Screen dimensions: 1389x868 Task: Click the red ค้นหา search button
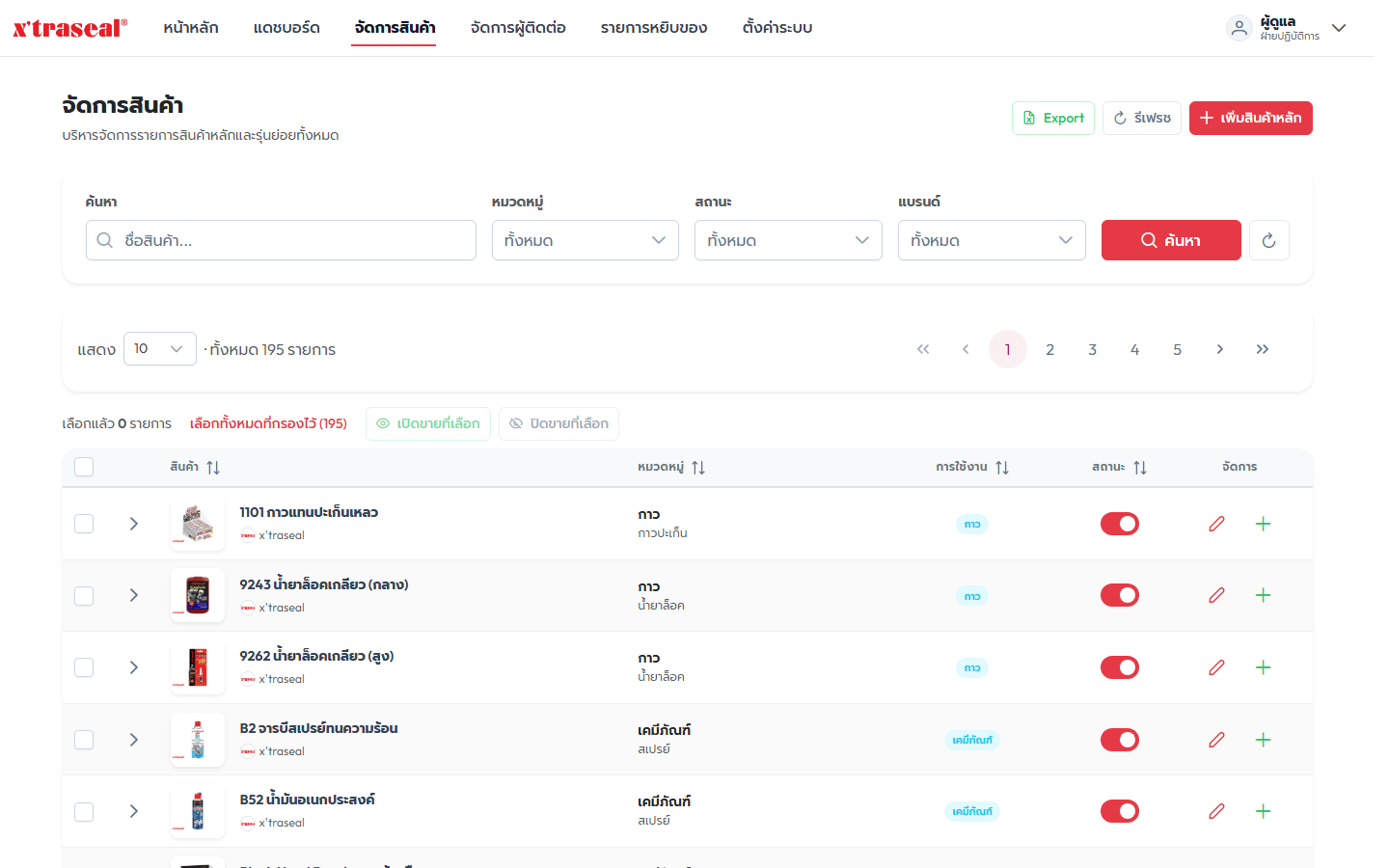click(1171, 240)
